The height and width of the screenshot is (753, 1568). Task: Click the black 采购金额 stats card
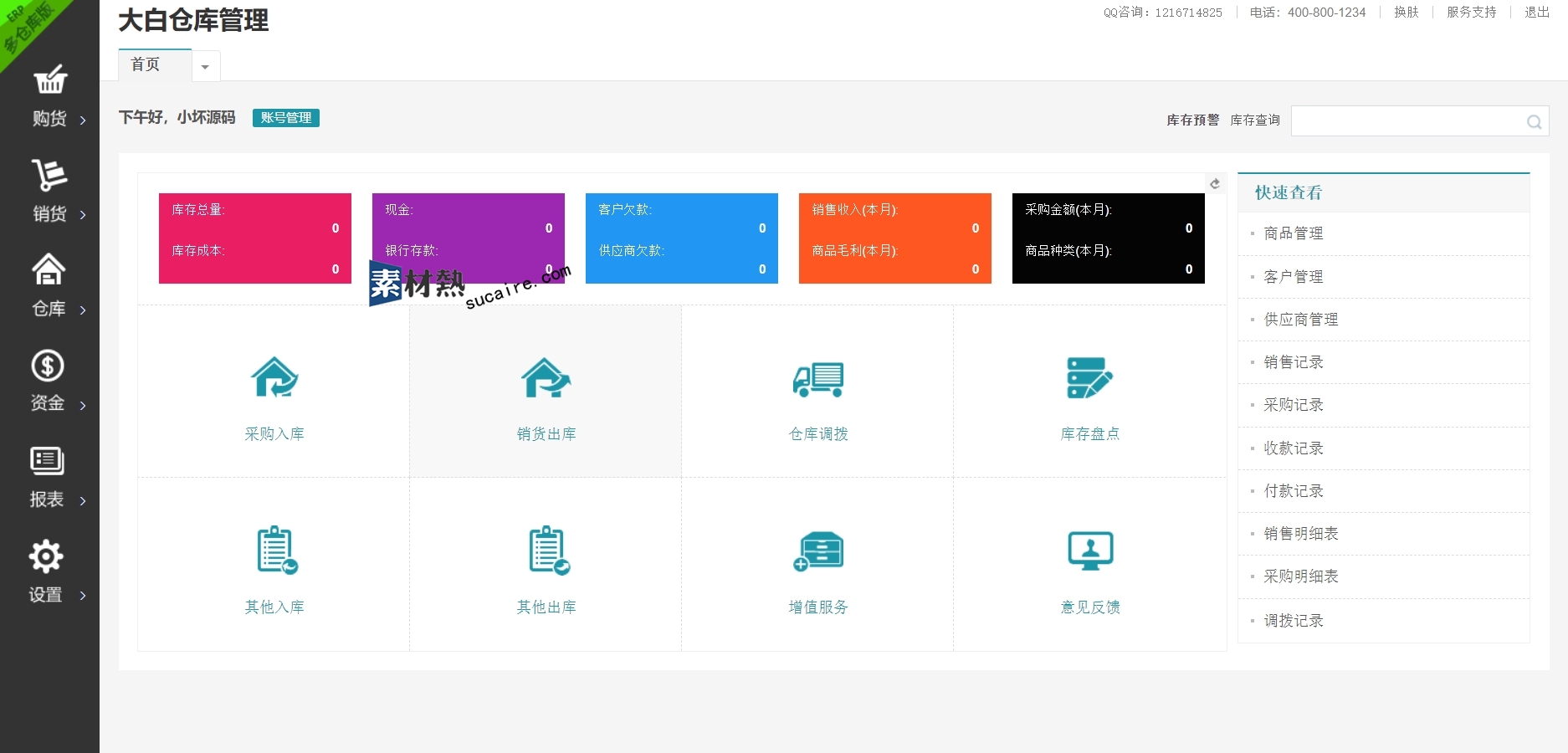[1109, 238]
